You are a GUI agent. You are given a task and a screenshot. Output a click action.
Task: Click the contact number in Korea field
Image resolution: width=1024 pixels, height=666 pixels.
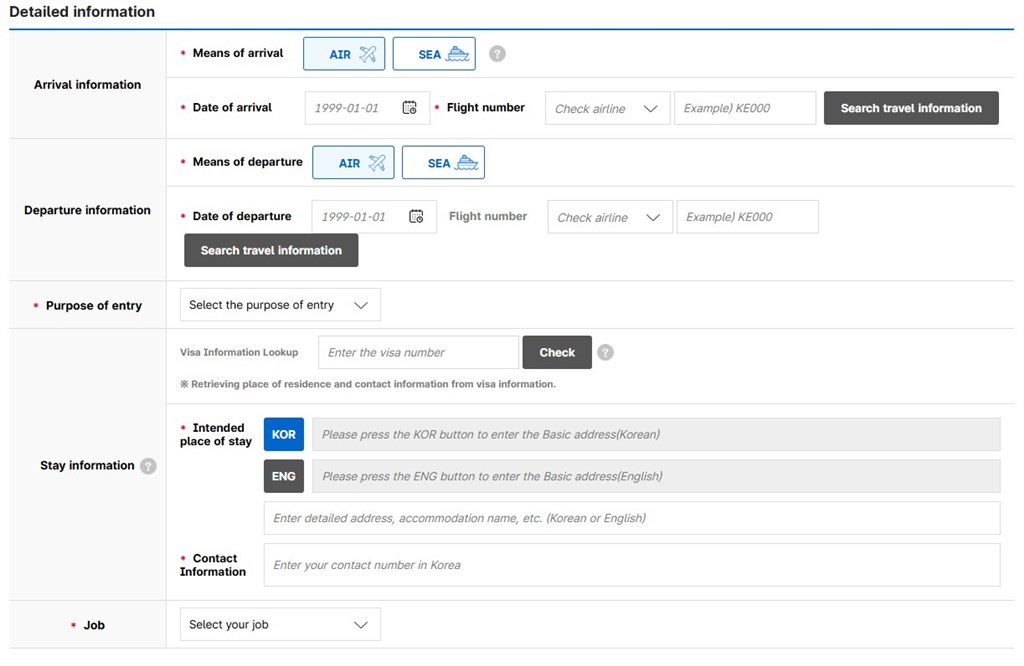pos(631,565)
